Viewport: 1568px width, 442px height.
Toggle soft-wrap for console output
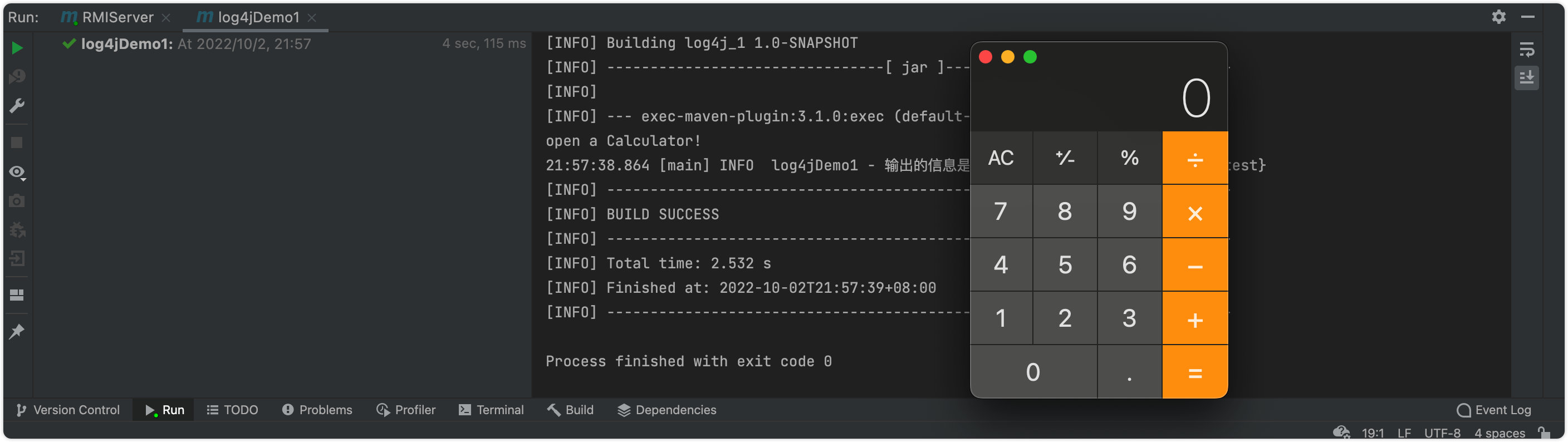1526,50
